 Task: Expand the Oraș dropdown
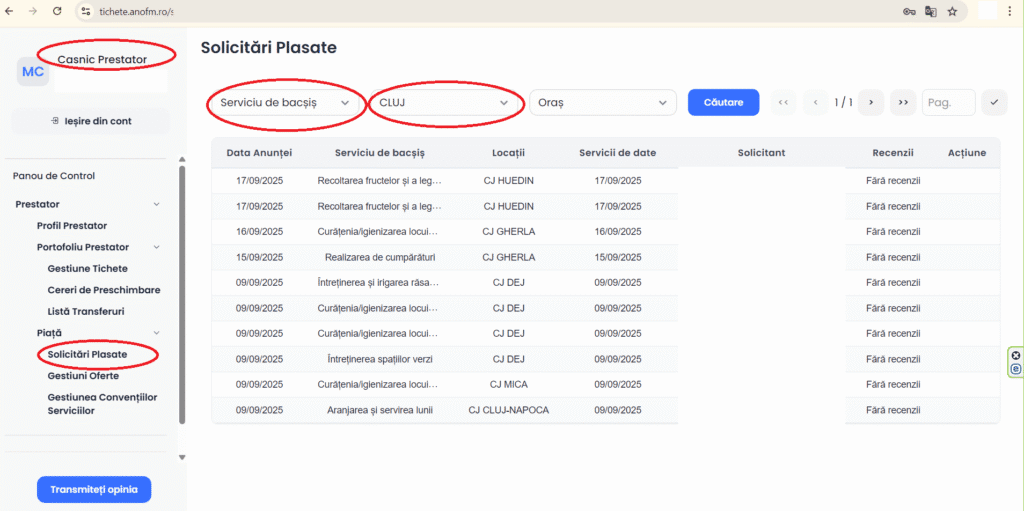point(602,103)
